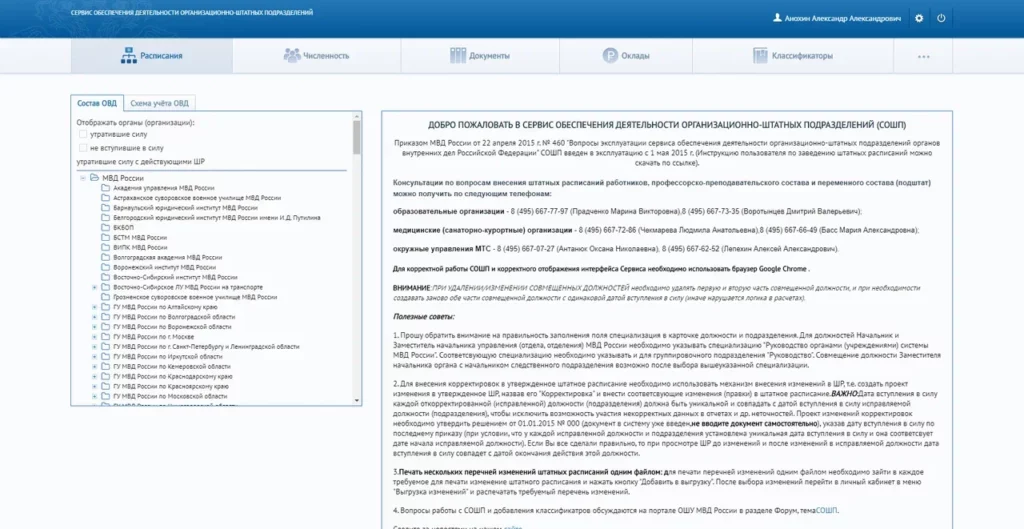Click folder icon of Барнаульский юридический институт
Image resolution: width=1024 pixels, height=529 pixels.
[105, 208]
